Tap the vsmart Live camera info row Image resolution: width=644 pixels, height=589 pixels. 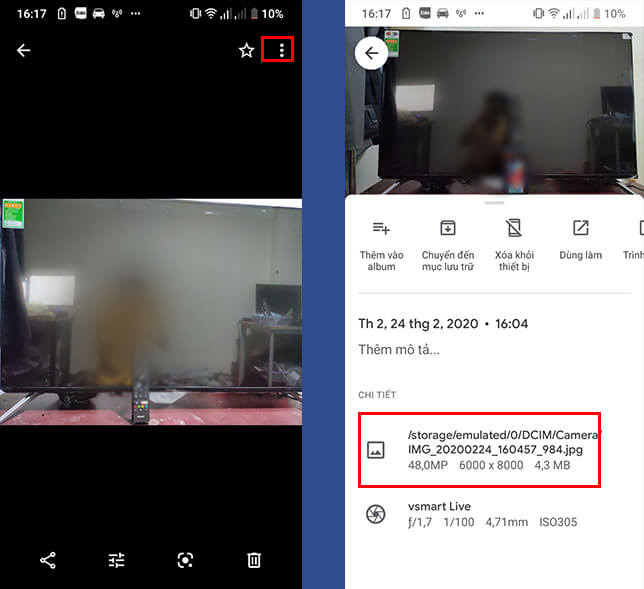point(470,514)
